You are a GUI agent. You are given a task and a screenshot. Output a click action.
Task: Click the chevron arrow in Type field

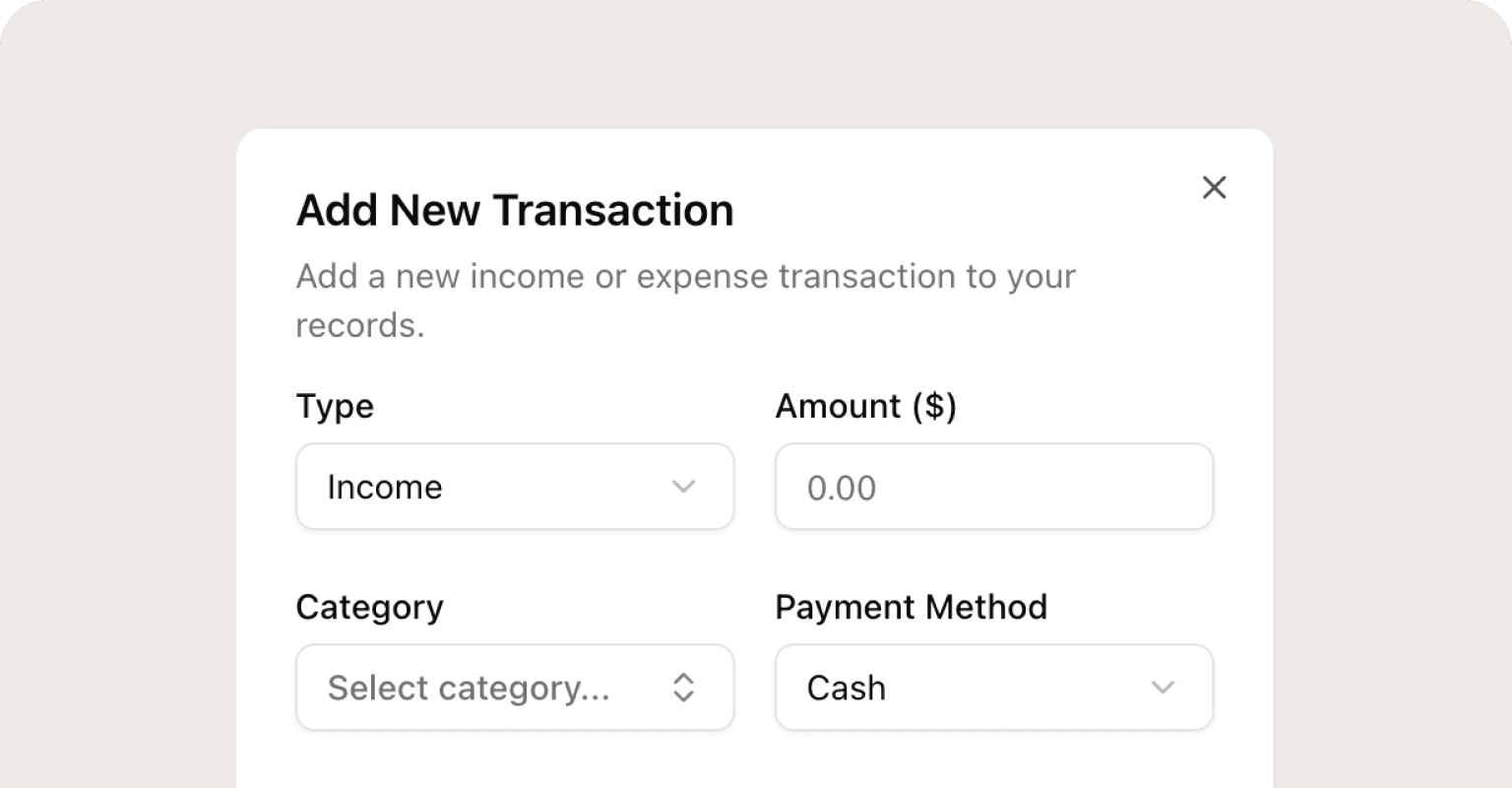tap(683, 487)
